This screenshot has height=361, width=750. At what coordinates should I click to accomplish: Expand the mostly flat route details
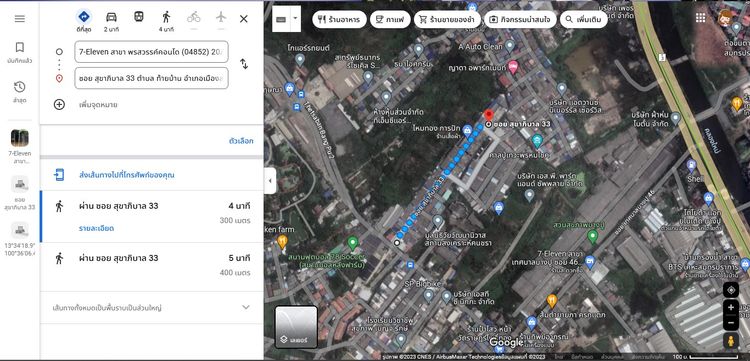pyautogui.click(x=151, y=307)
